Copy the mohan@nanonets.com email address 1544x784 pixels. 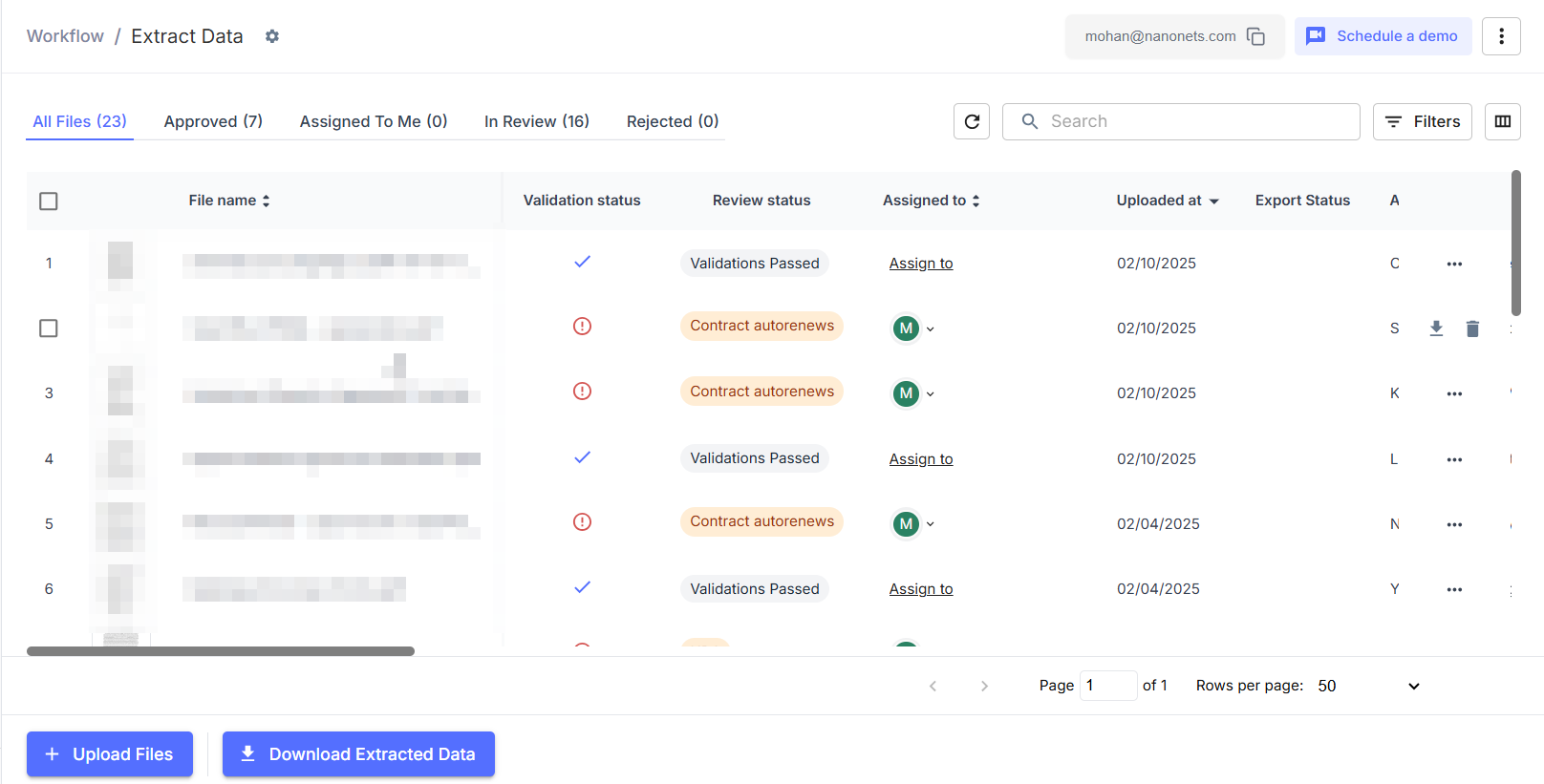point(1255,36)
